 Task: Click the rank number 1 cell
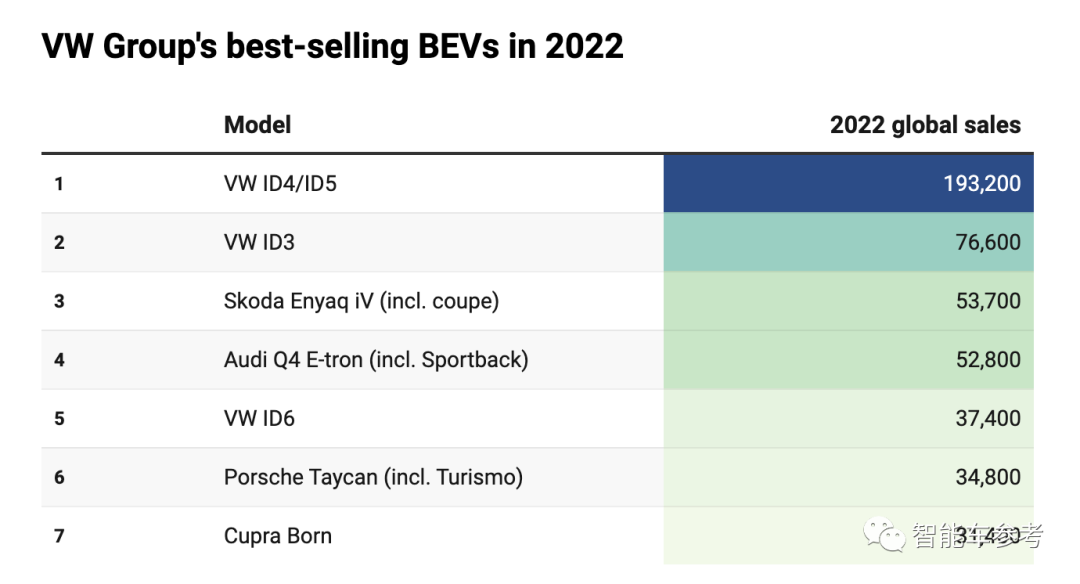[x=59, y=184]
